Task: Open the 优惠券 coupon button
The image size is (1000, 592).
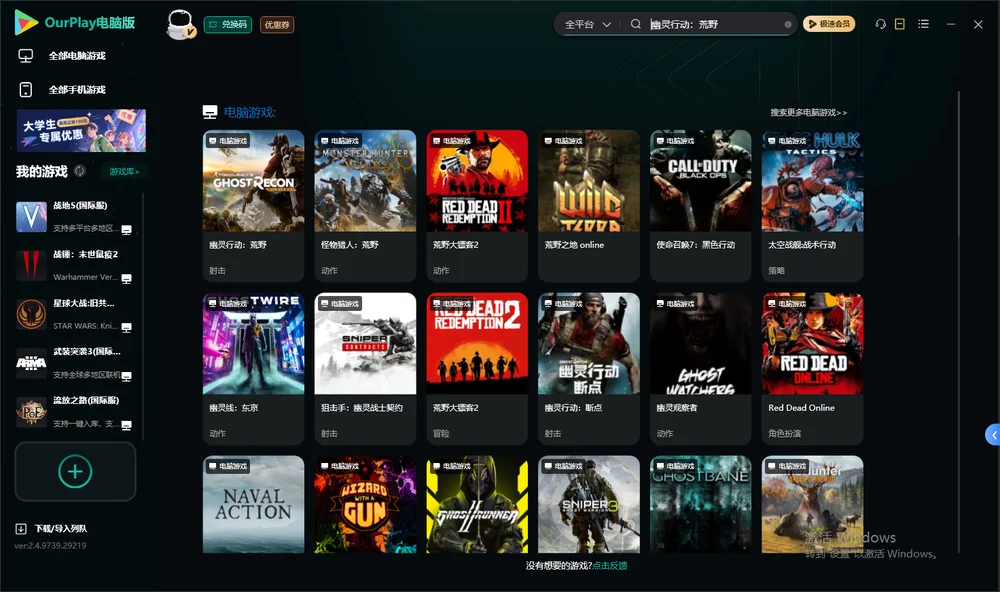Action: click(x=277, y=24)
